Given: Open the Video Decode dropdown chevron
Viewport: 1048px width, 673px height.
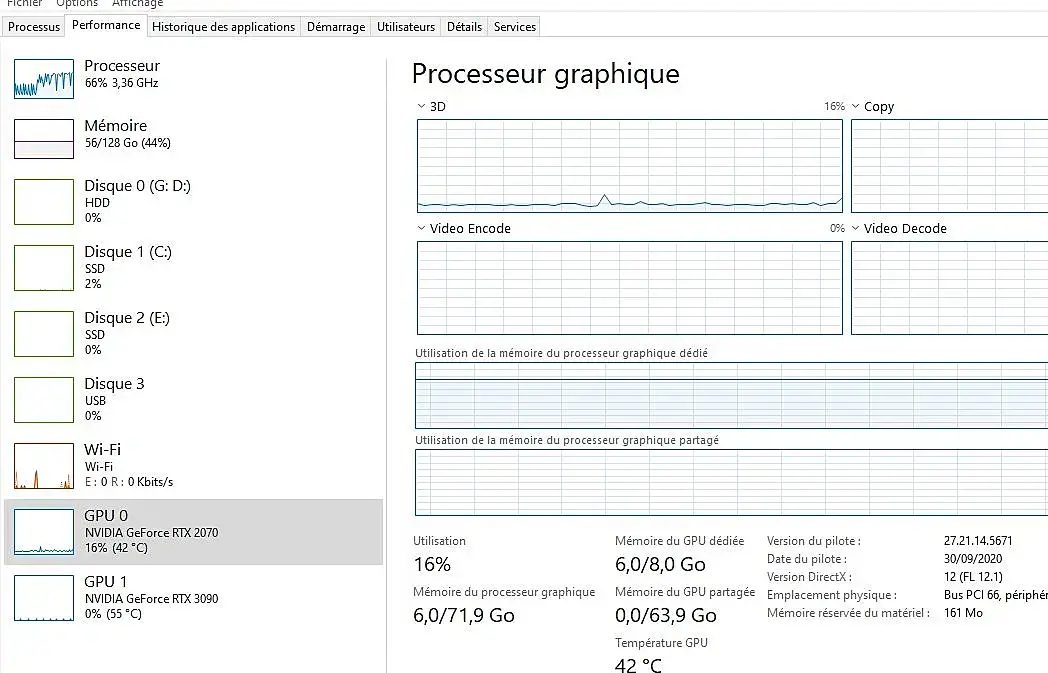Looking at the screenshot, I should click(x=855, y=228).
